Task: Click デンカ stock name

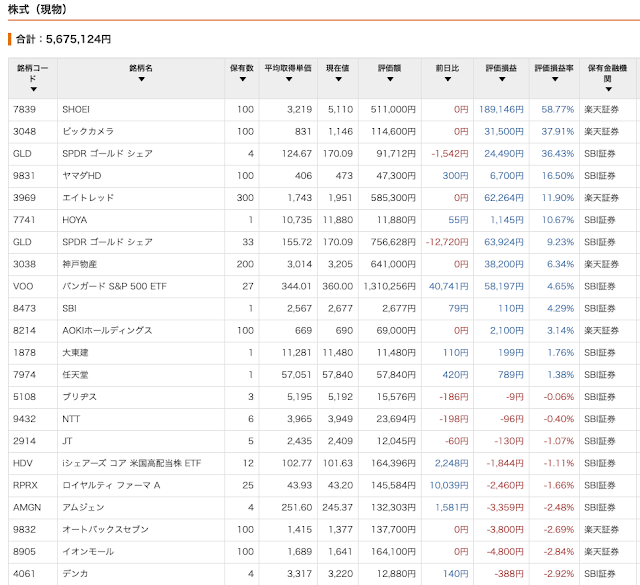Action: click(75, 574)
